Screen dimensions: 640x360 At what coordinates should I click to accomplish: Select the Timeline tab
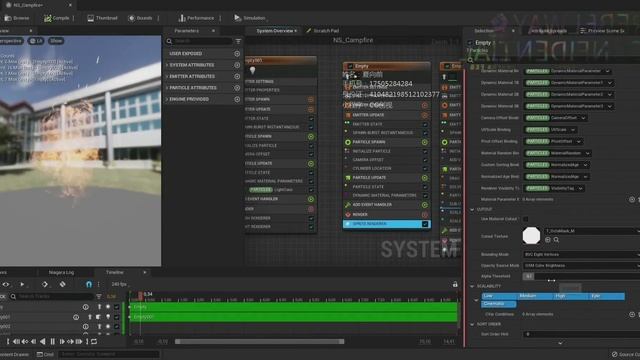pyautogui.click(x=115, y=272)
